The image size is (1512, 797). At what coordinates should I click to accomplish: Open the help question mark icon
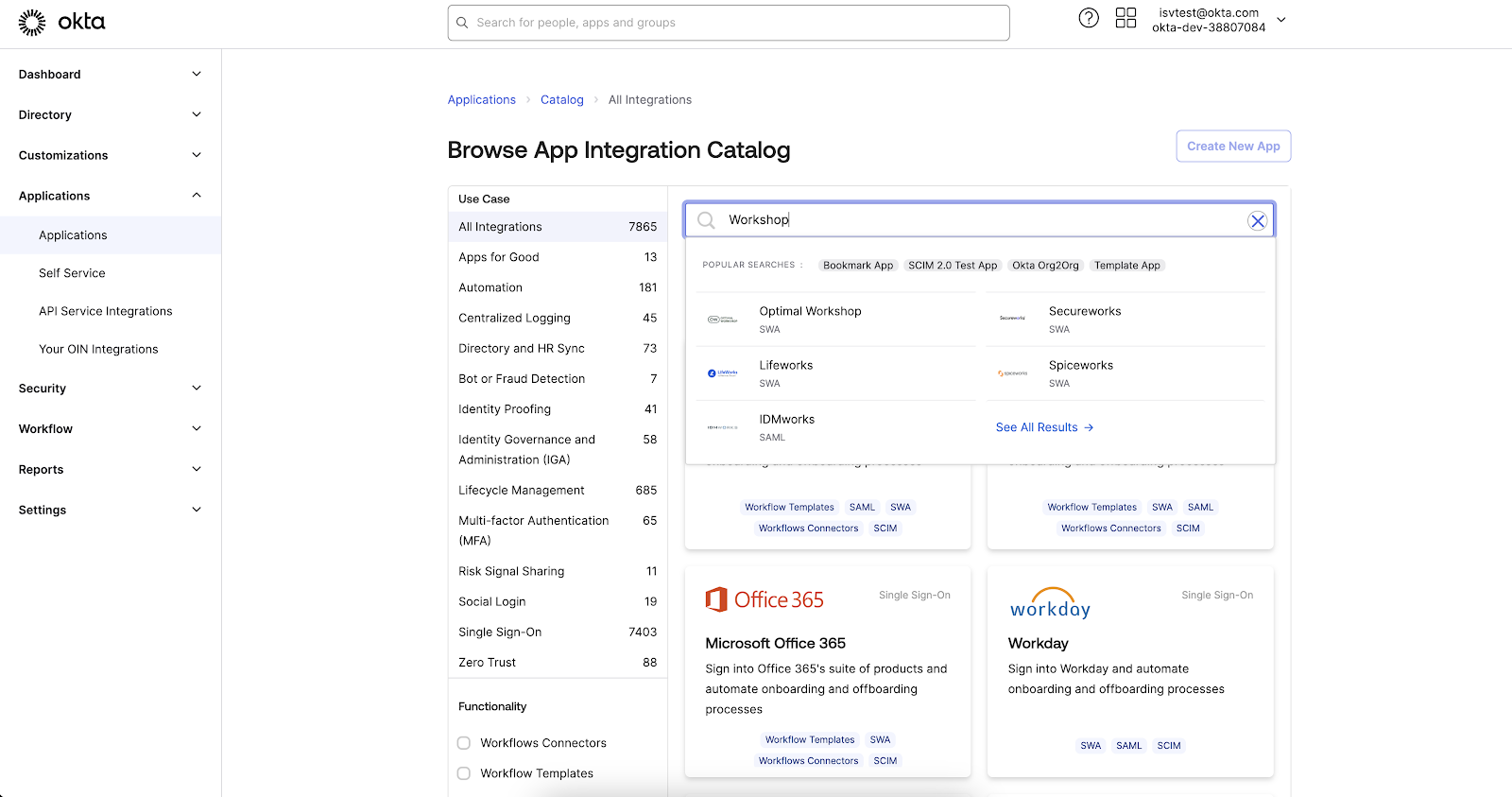(x=1089, y=18)
